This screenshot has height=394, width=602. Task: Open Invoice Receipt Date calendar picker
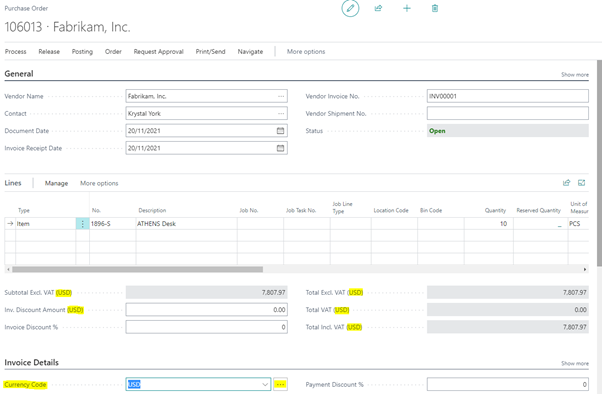tap(281, 148)
